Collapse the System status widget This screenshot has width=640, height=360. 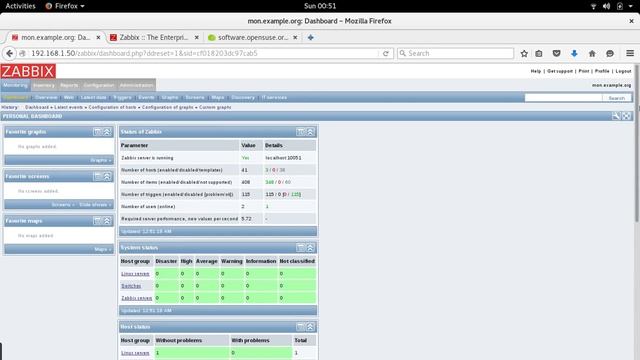pos(310,248)
